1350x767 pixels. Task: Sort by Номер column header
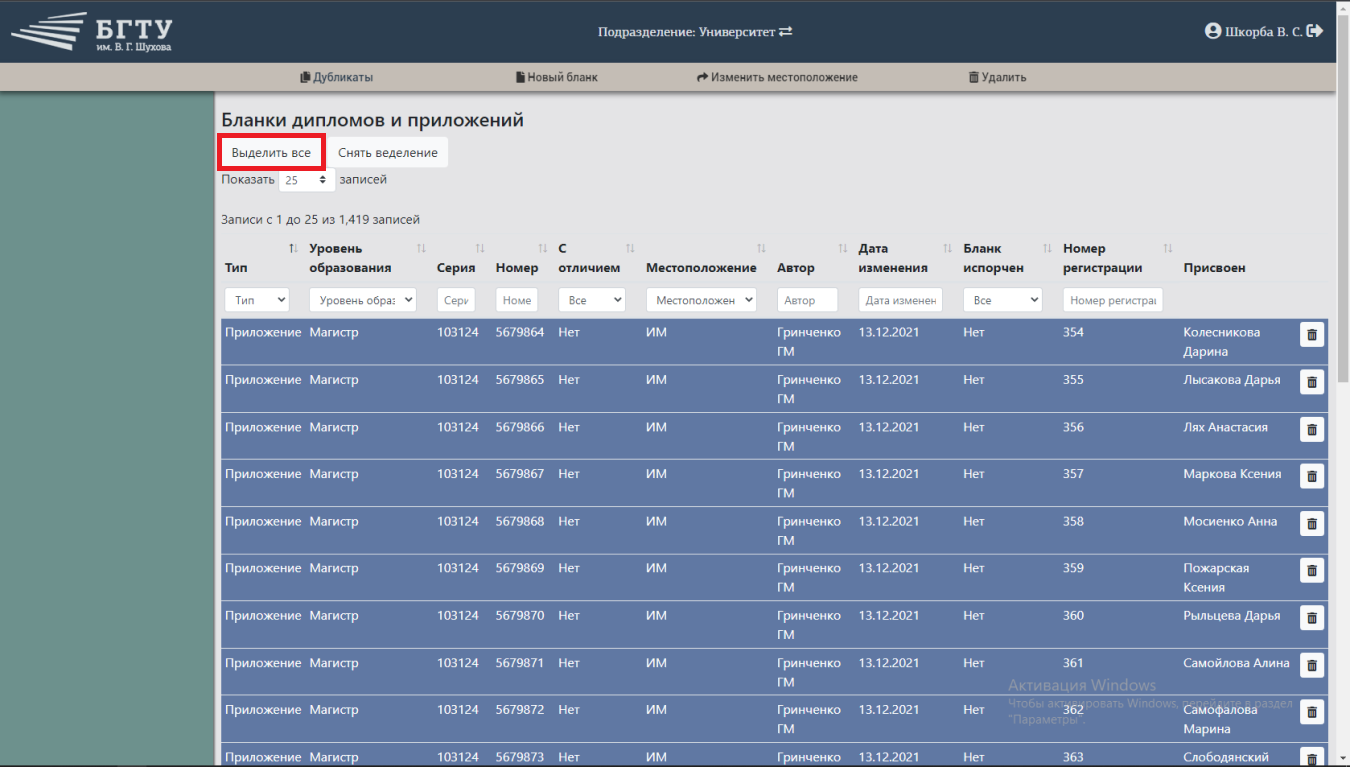pos(543,248)
